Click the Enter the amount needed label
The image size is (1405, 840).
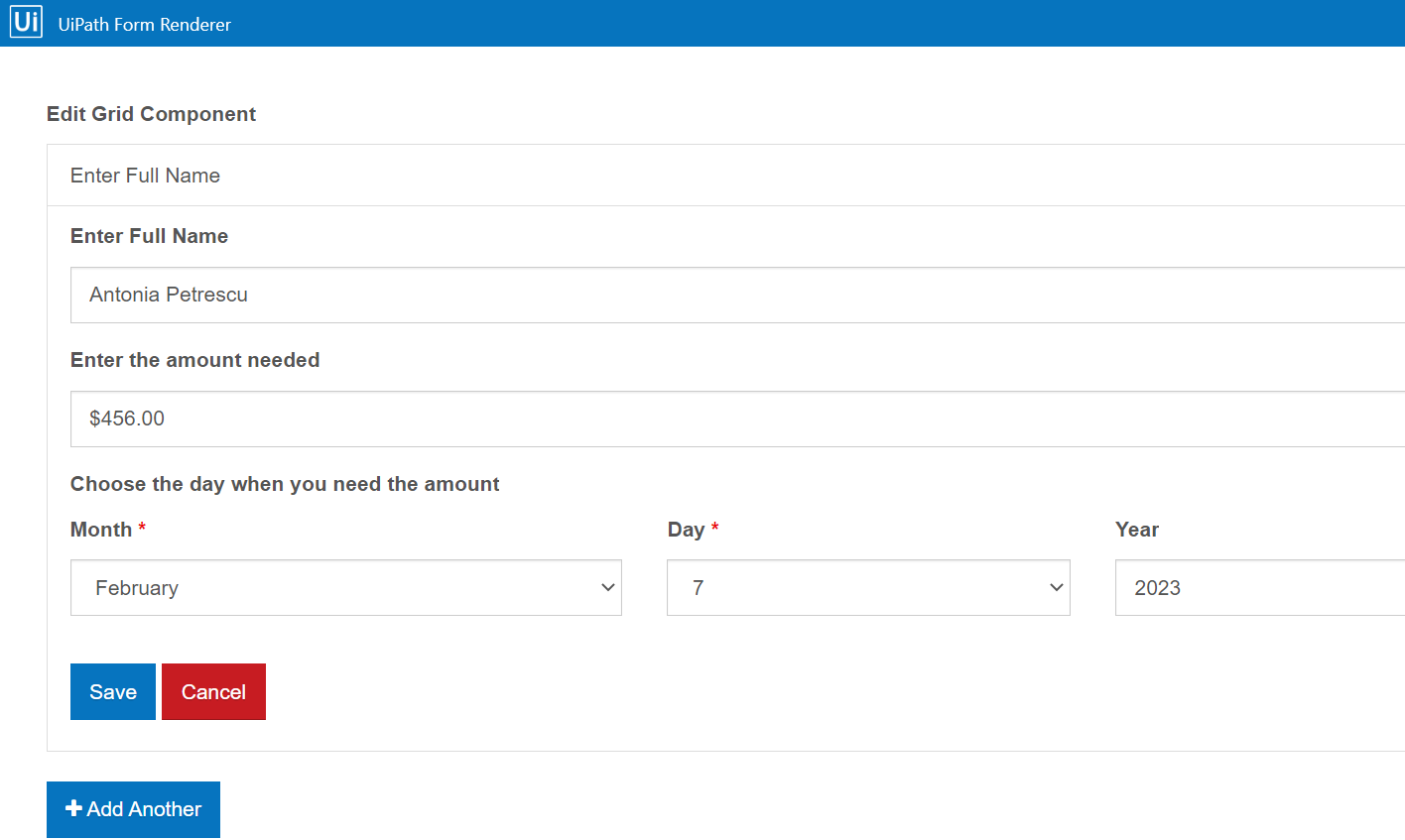(194, 360)
